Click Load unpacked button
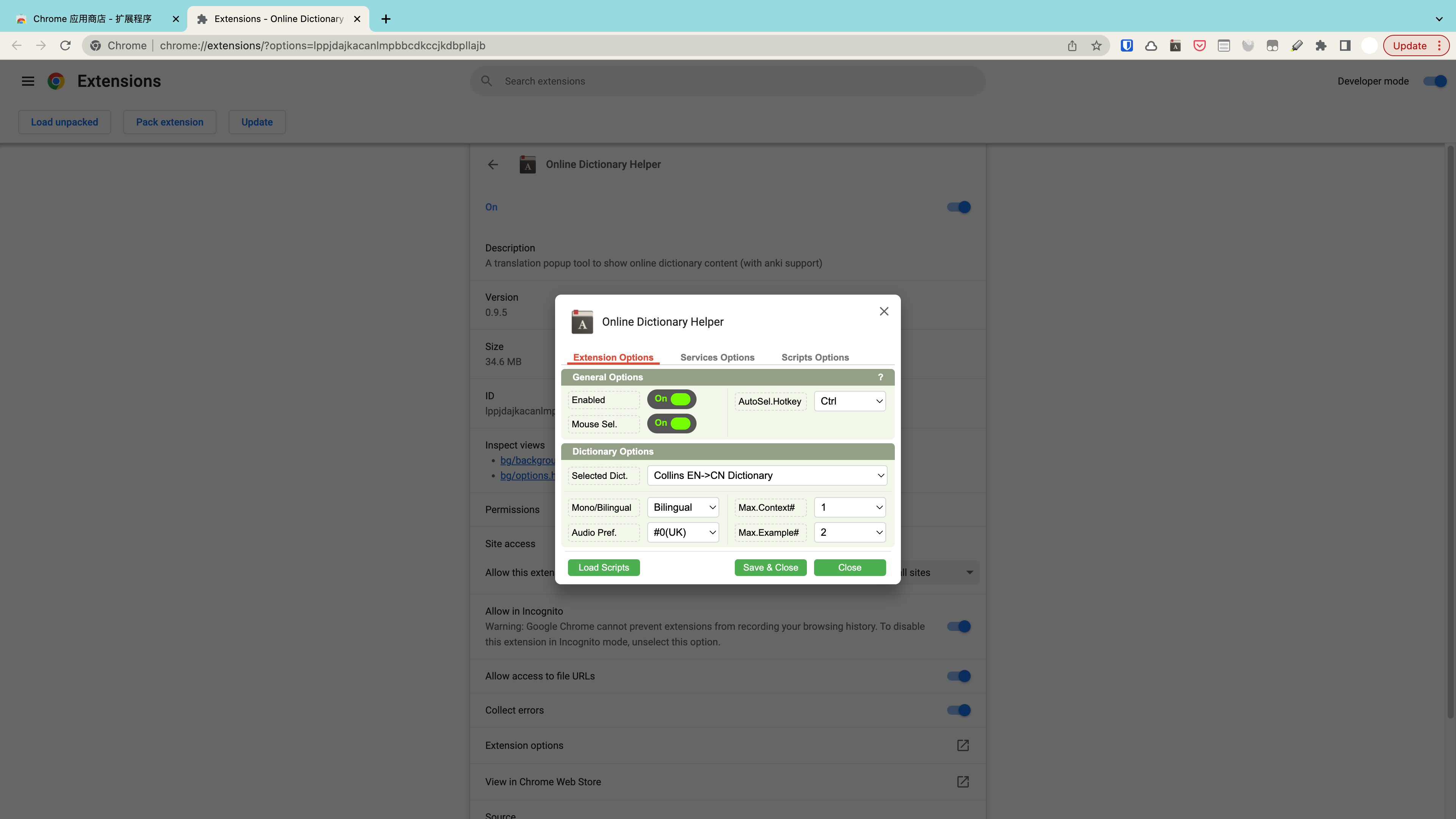1456x819 pixels. click(x=64, y=122)
